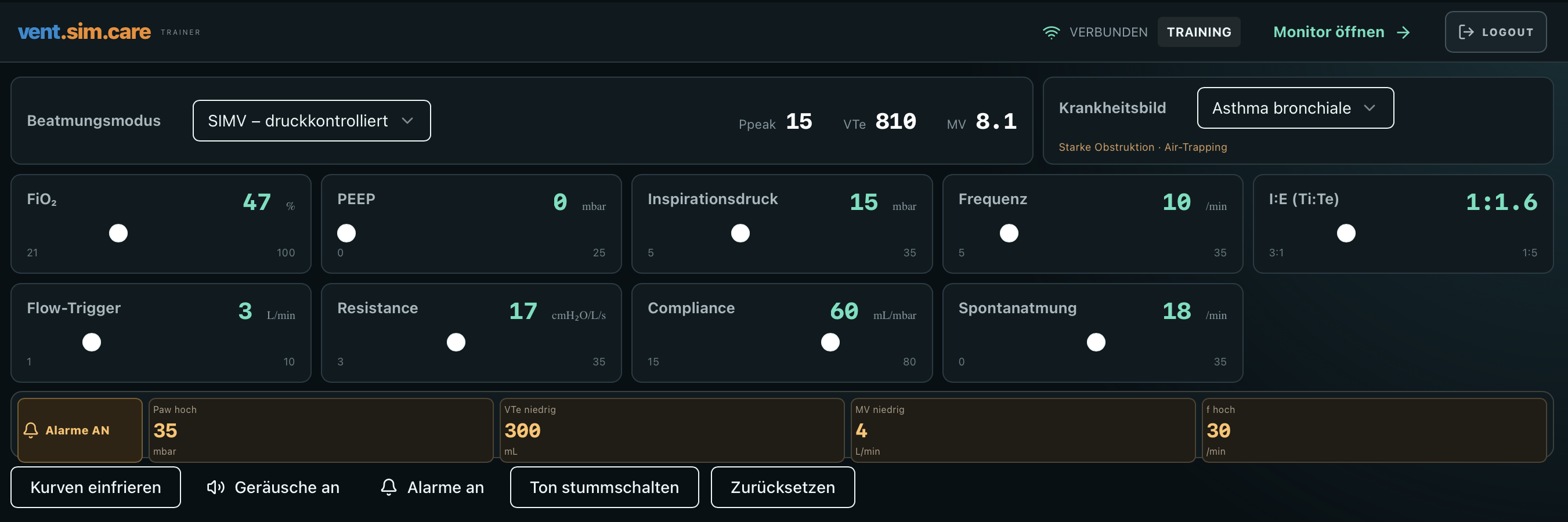The width and height of the screenshot is (1568, 522).
Task: Click the FiO₂ slider handle
Action: point(118,233)
